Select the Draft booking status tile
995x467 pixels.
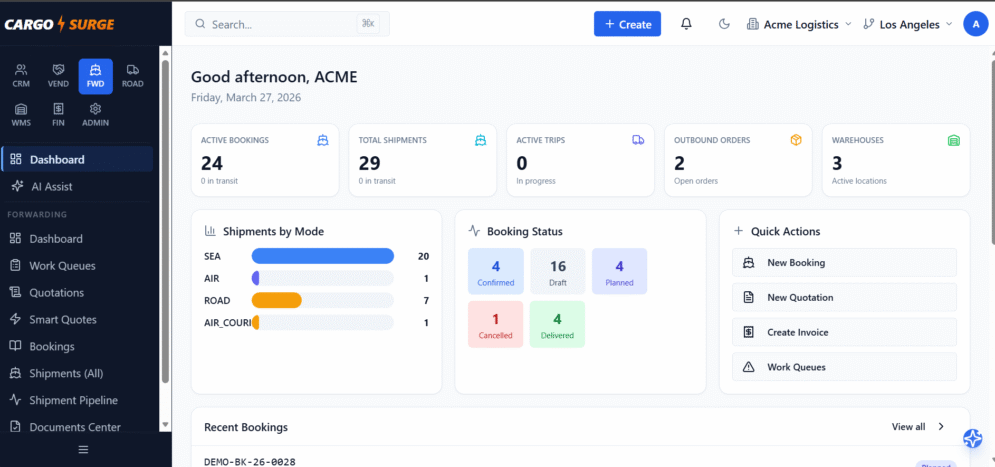click(558, 272)
